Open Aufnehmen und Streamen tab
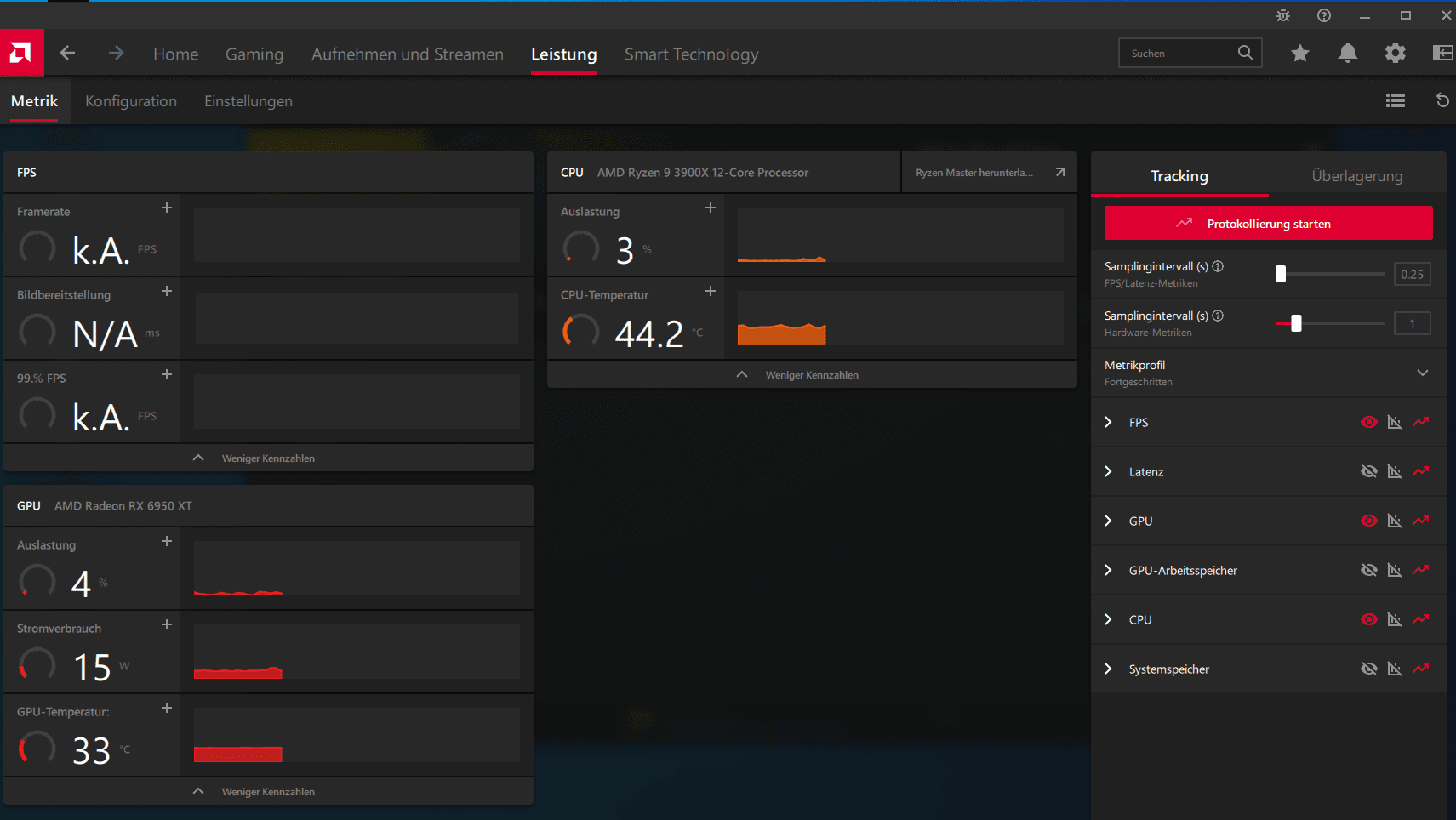Viewport: 1456px width, 820px height. click(408, 54)
